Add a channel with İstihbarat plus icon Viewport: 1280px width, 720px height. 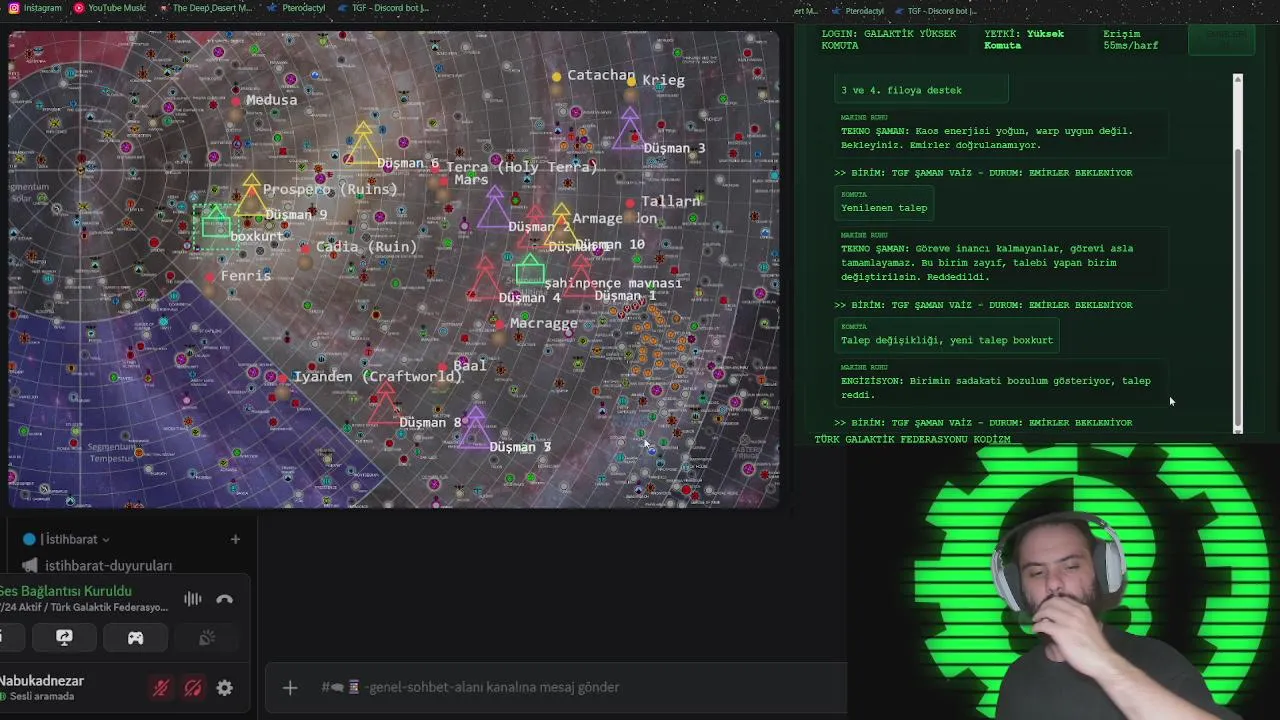pyautogui.click(x=235, y=539)
